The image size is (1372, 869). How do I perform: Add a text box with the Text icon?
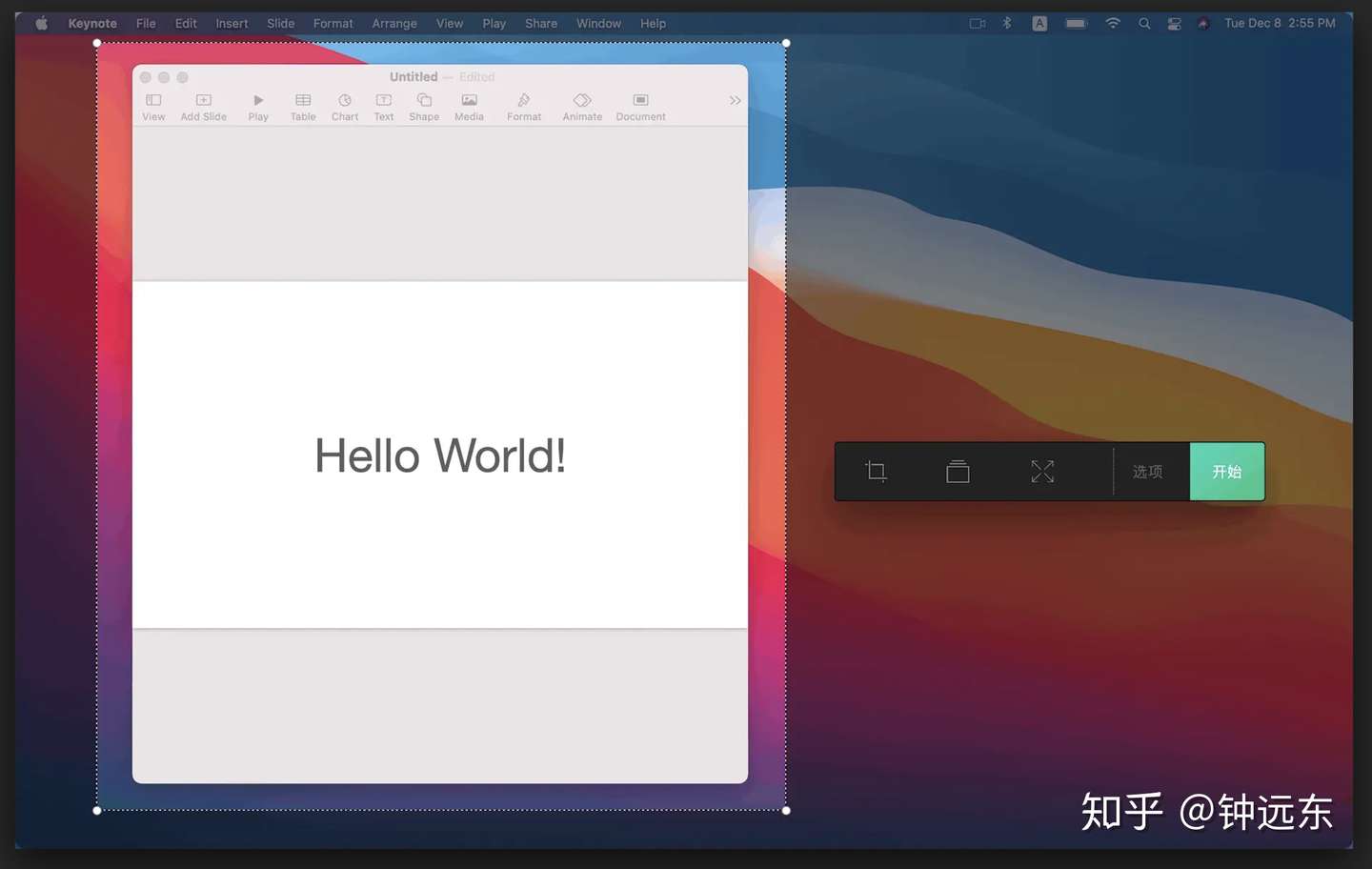coord(384,107)
